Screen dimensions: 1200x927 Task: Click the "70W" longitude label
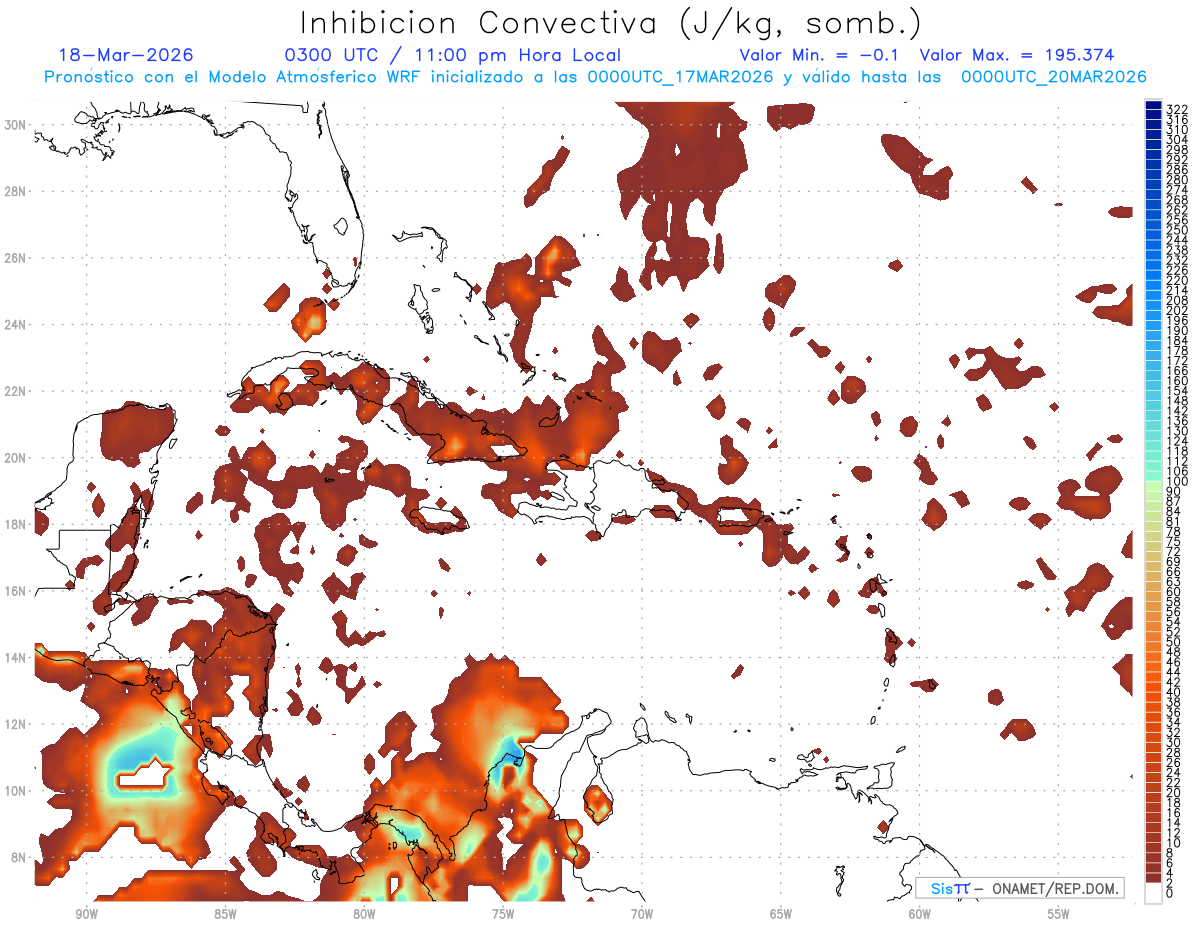[642, 914]
